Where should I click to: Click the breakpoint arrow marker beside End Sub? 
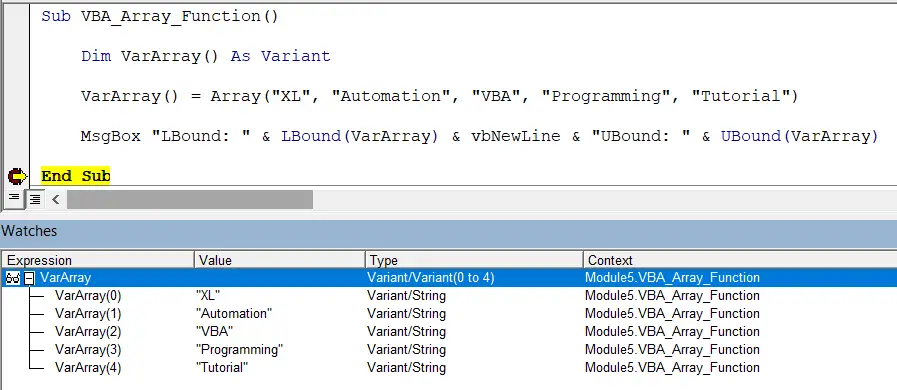click(17, 176)
